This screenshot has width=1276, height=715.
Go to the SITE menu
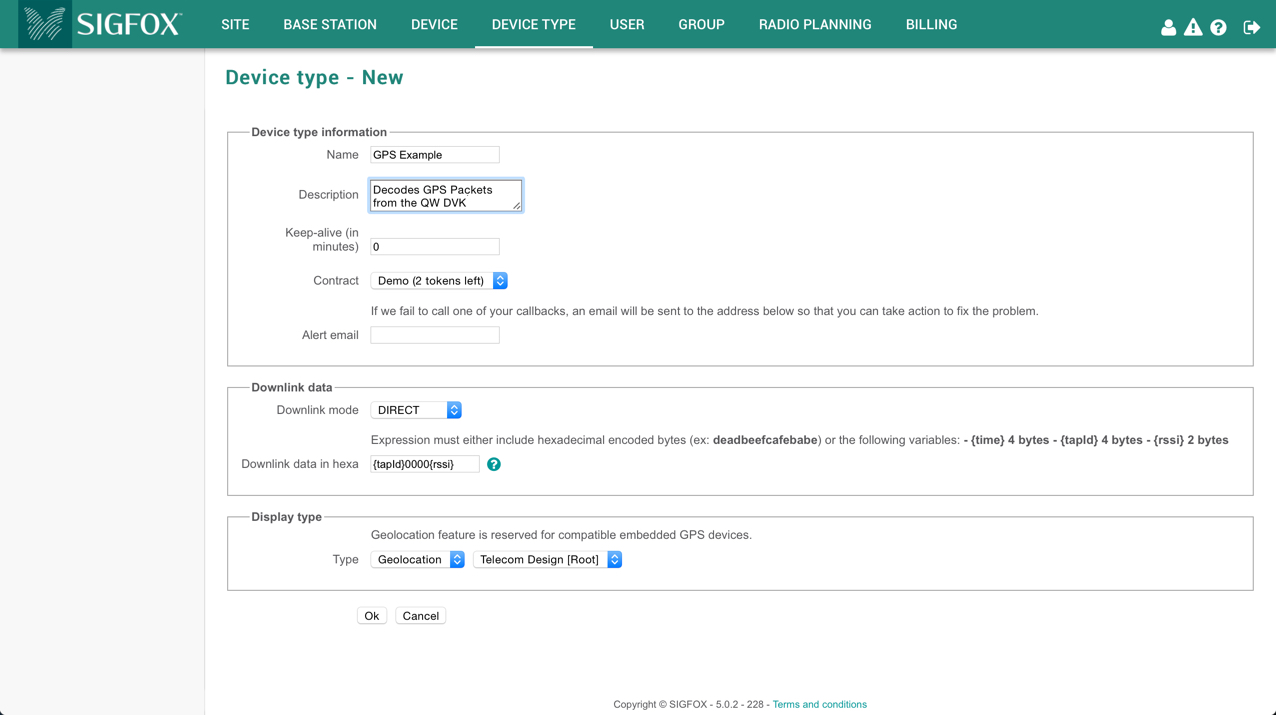pos(235,25)
